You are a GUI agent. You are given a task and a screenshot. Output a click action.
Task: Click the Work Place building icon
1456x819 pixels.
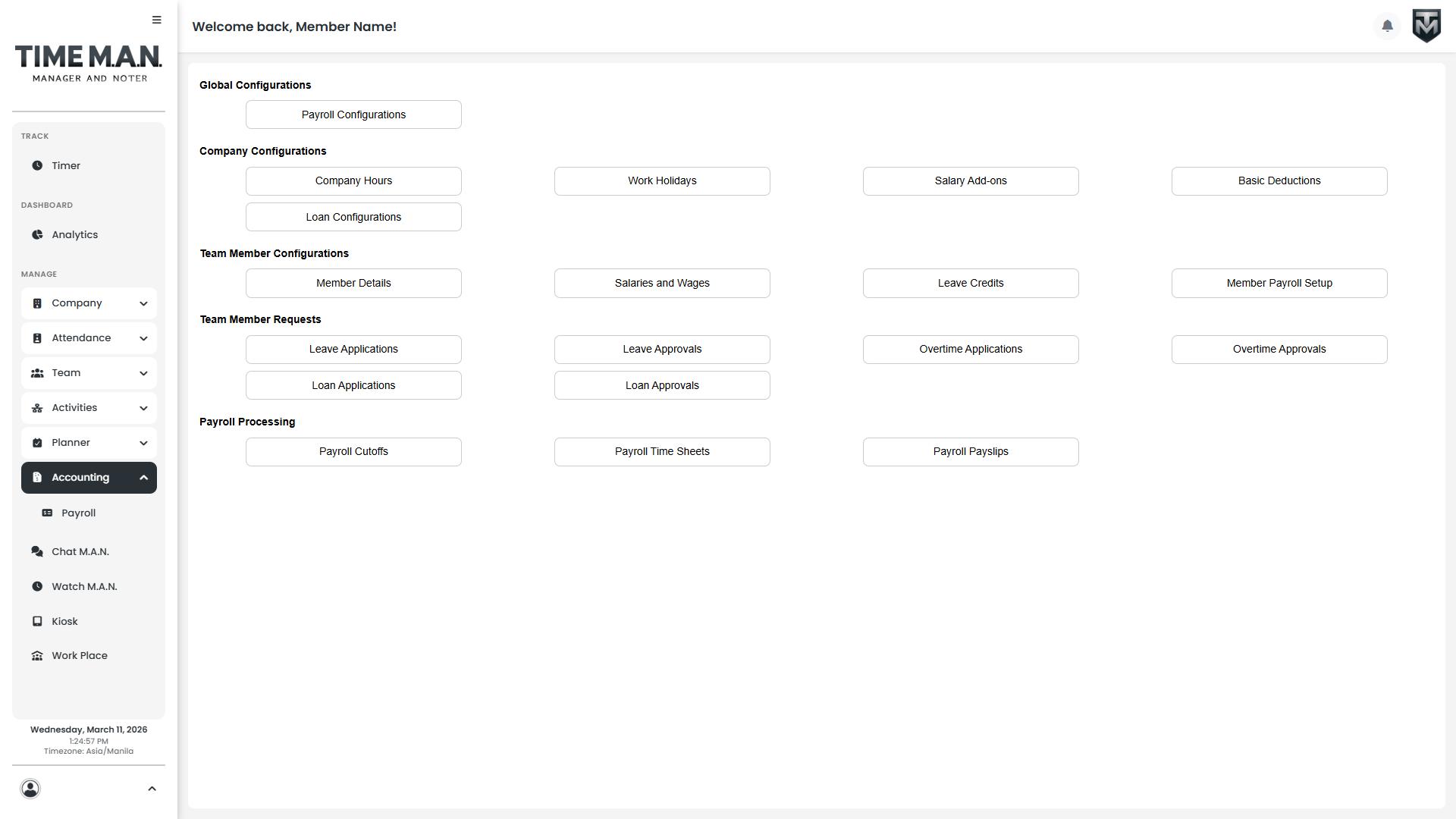(x=37, y=656)
